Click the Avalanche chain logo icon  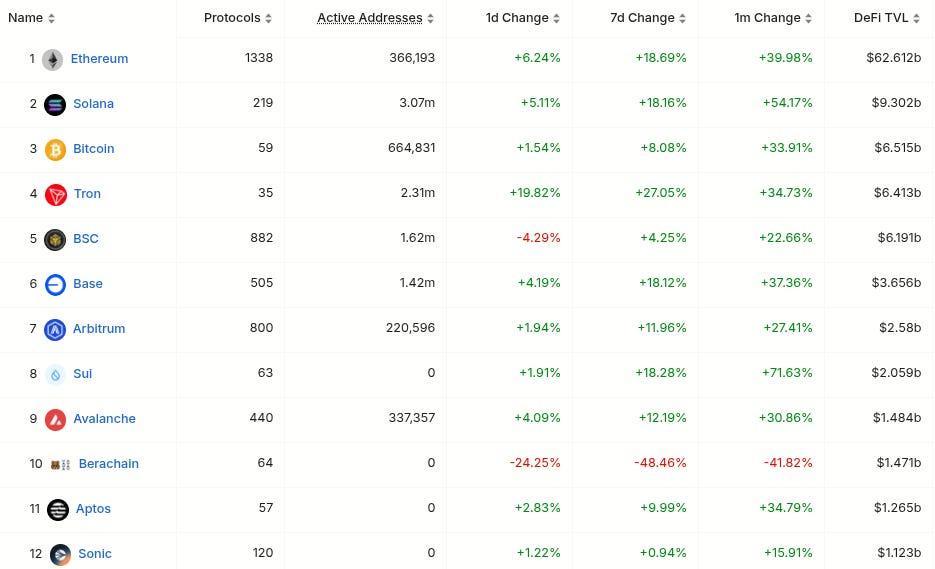point(55,419)
